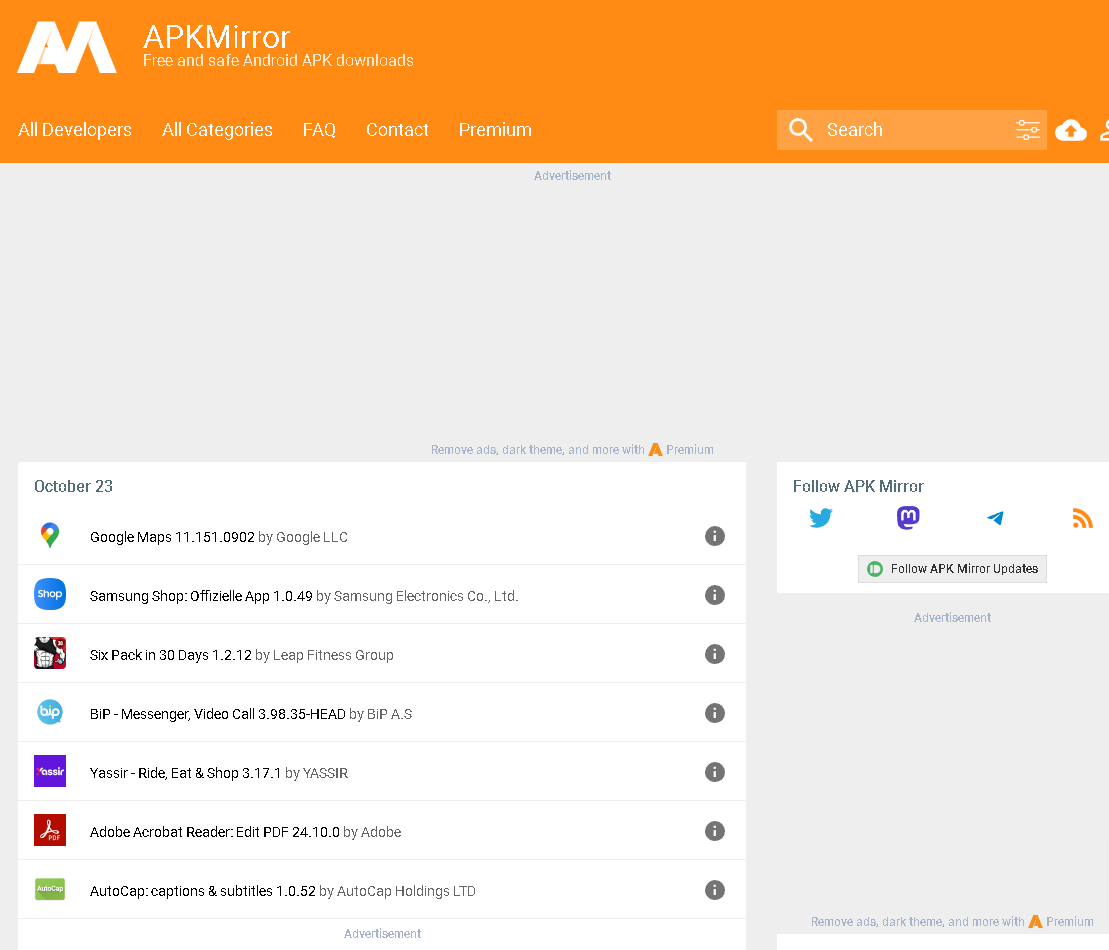
Task: Click the October 23 date heading
Action: pos(74,486)
